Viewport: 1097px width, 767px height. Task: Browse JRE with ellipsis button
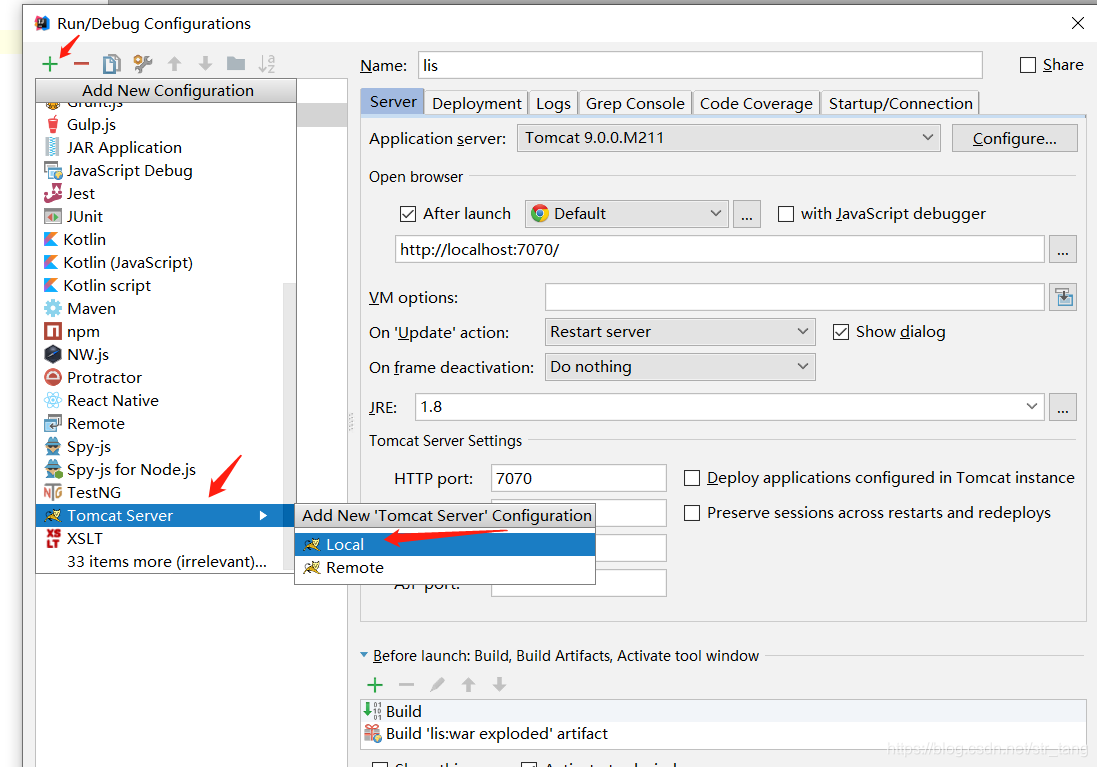click(x=1062, y=407)
